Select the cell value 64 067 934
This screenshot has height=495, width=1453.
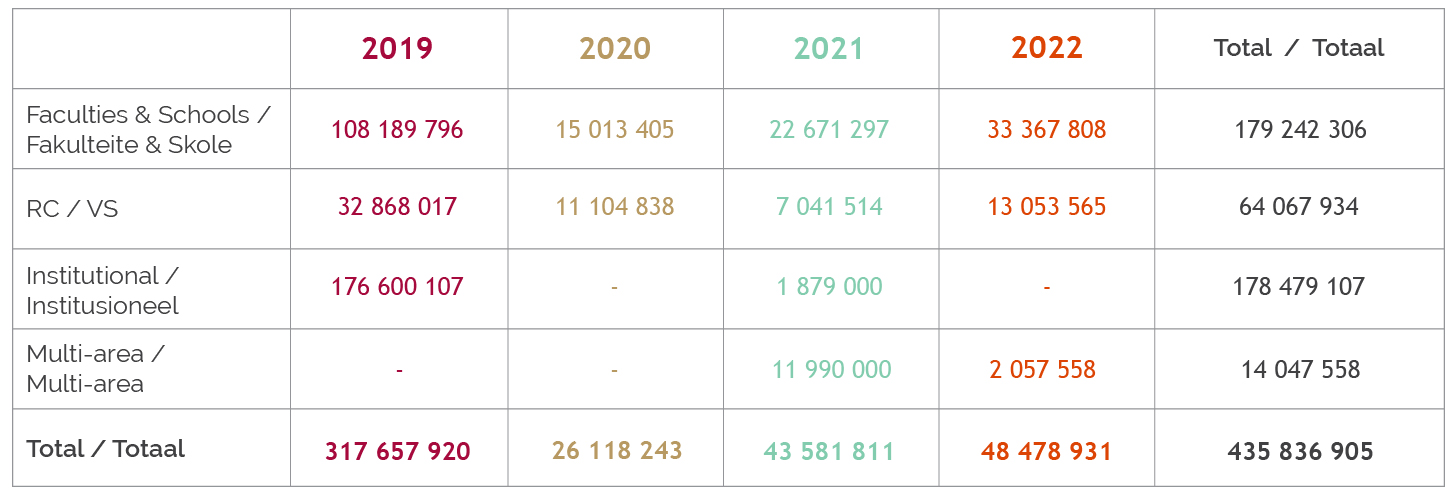click(x=1299, y=207)
